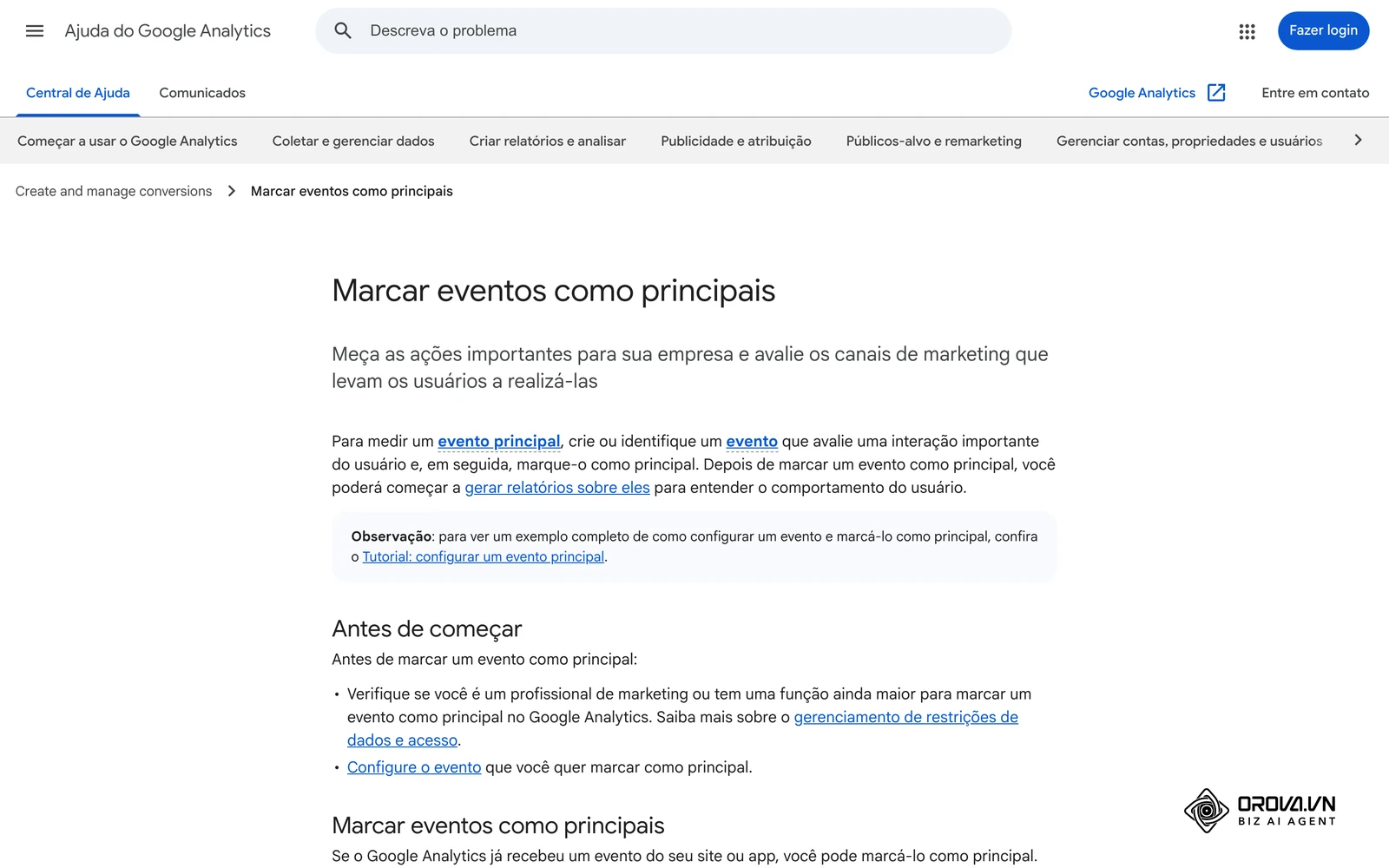Click the external link icon beside Google Analytics

[1216, 93]
